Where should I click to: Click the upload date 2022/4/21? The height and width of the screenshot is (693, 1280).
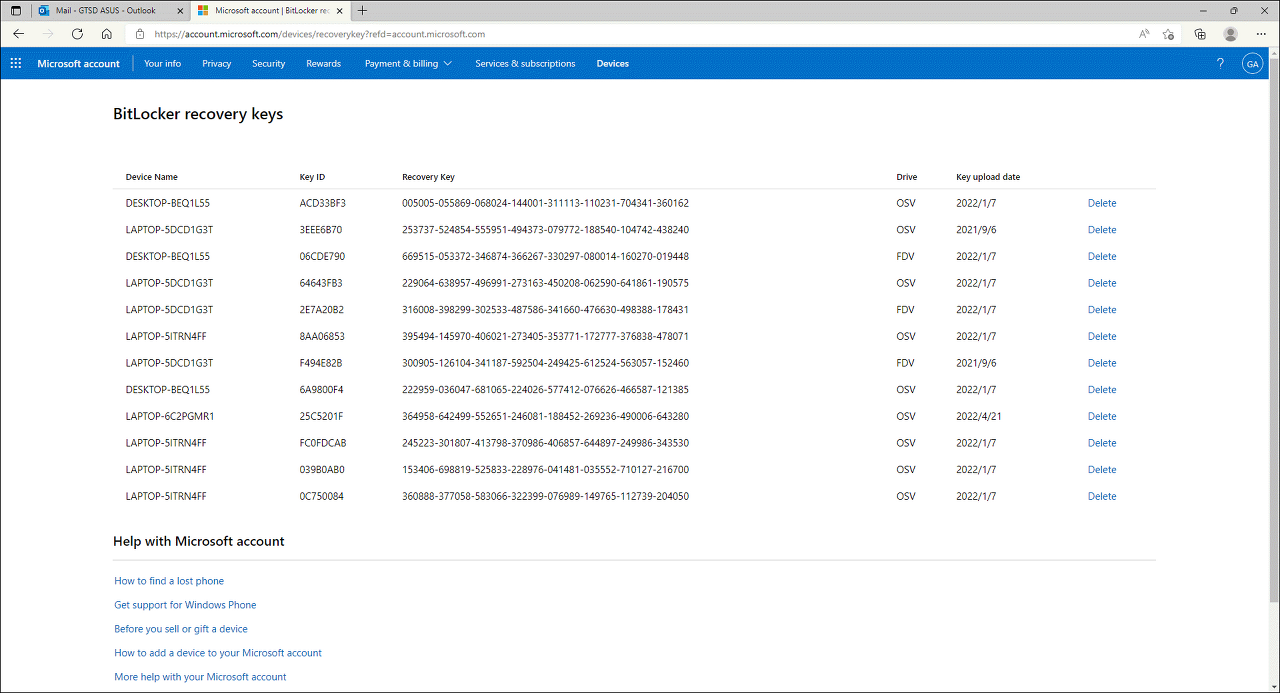pyautogui.click(x=979, y=416)
